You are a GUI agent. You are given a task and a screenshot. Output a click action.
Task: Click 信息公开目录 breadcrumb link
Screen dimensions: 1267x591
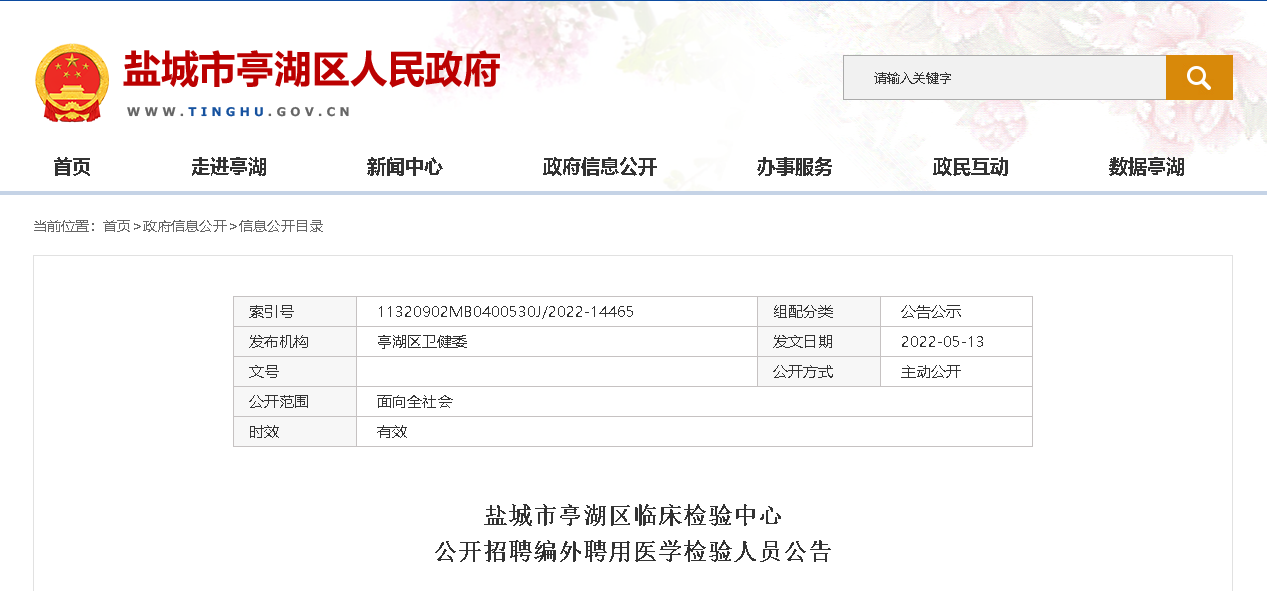click(281, 226)
